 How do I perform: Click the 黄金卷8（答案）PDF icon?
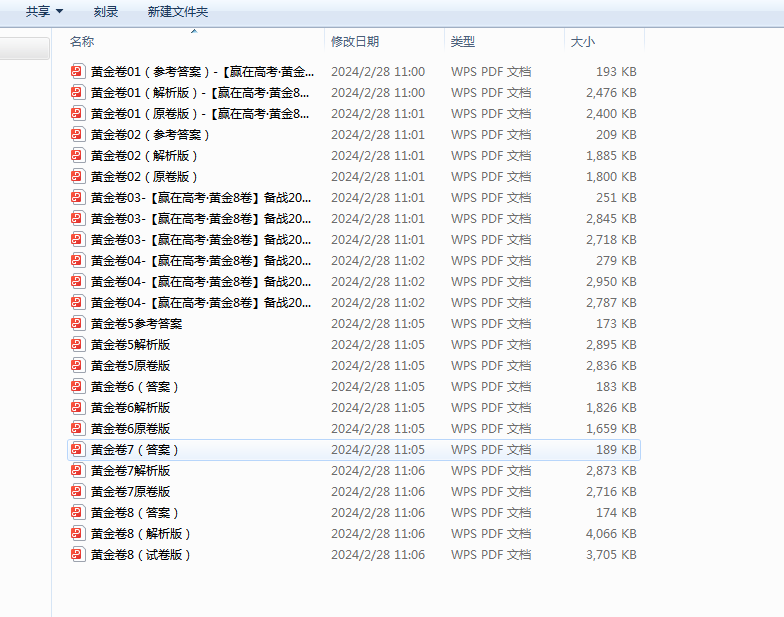point(78,512)
